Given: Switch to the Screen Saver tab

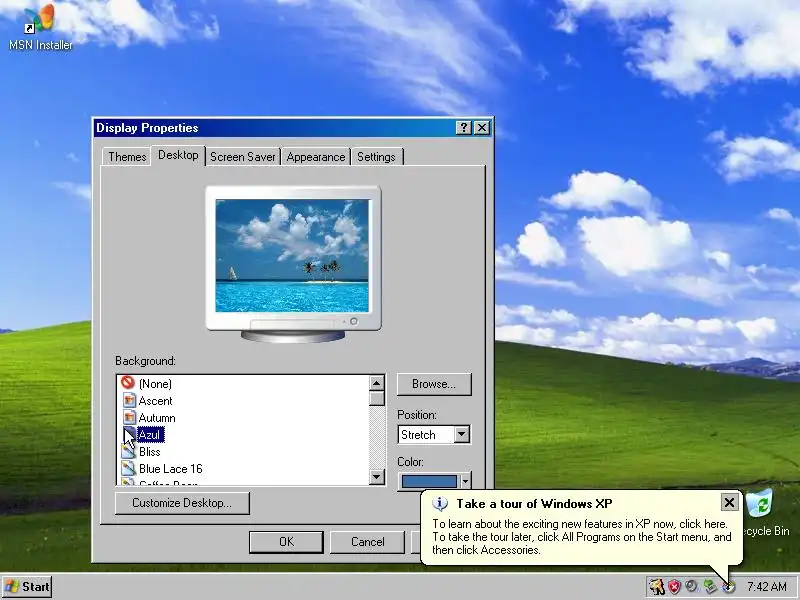Looking at the screenshot, I should (x=242, y=157).
